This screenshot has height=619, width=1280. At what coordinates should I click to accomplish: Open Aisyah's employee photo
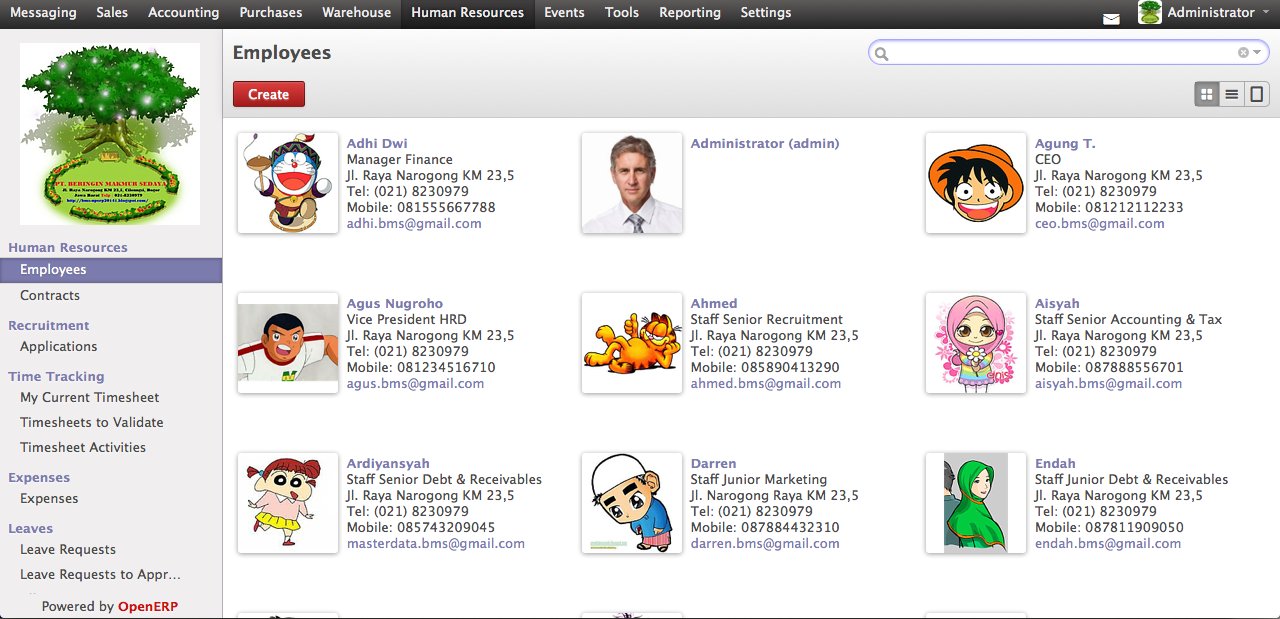pos(976,343)
